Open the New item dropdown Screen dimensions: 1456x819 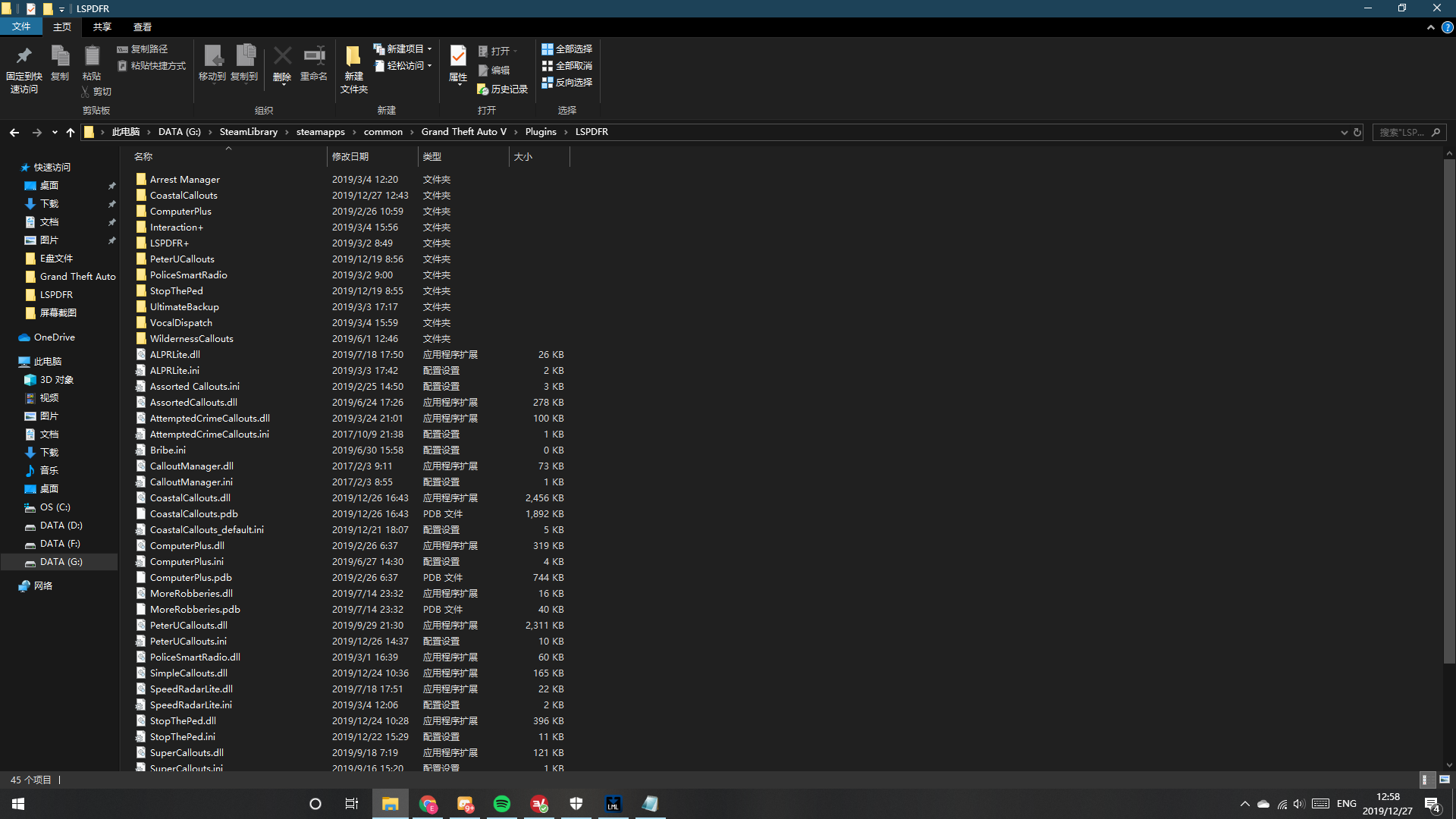pos(403,49)
